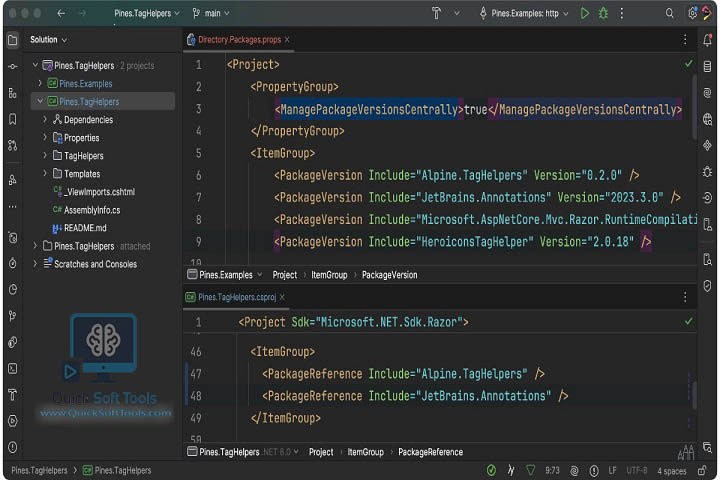Click the UTF-8 encoding indicator
Image resolution: width=720 pixels, height=480 pixels.
pyautogui.click(x=636, y=470)
